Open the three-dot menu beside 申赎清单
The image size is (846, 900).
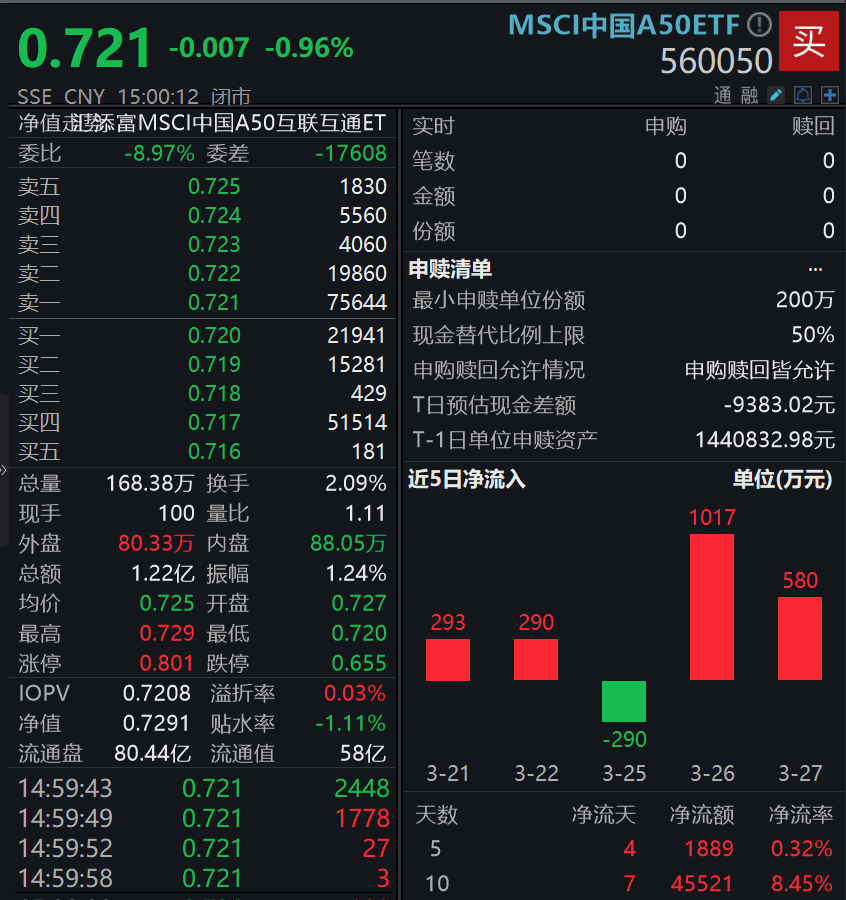pos(815,269)
